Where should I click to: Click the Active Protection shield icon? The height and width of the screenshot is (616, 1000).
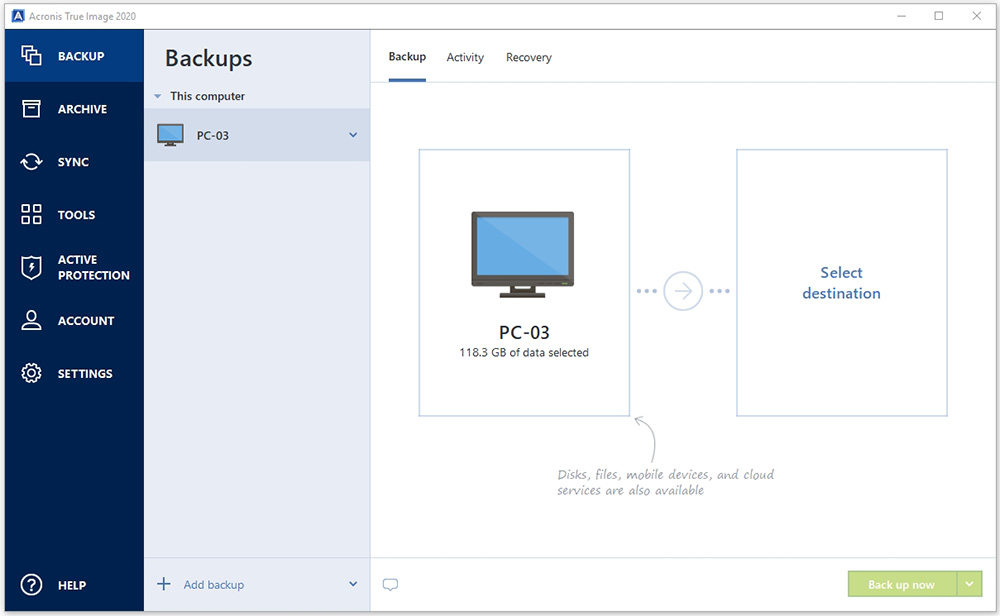[x=31, y=267]
